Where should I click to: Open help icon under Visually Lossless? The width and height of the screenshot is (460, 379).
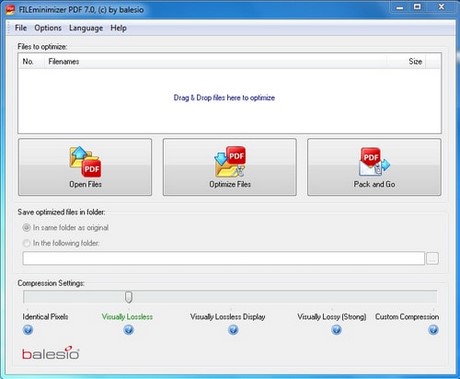click(129, 330)
